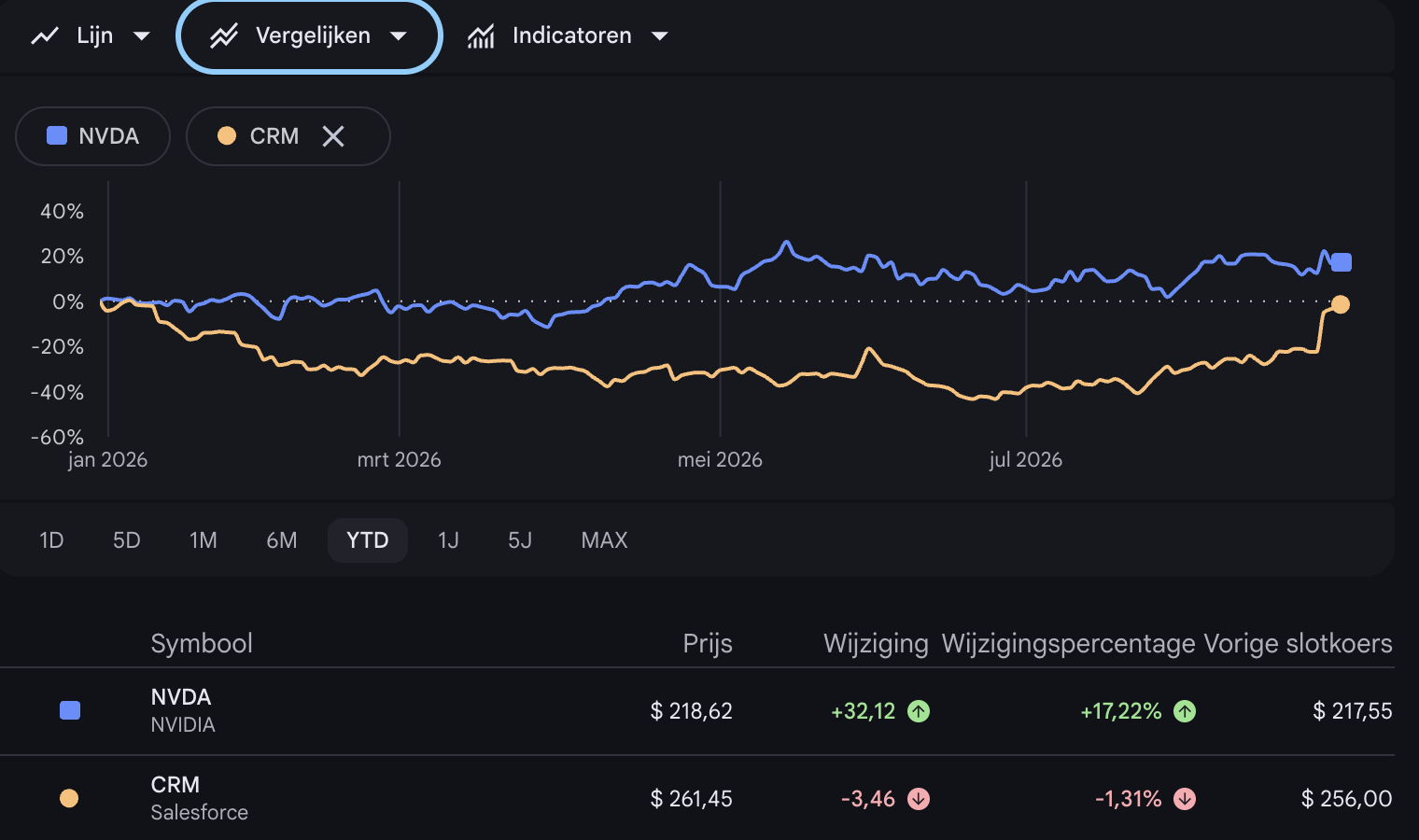
Task: Click the blue NVDA swatch in the chip
Action: pos(57,136)
